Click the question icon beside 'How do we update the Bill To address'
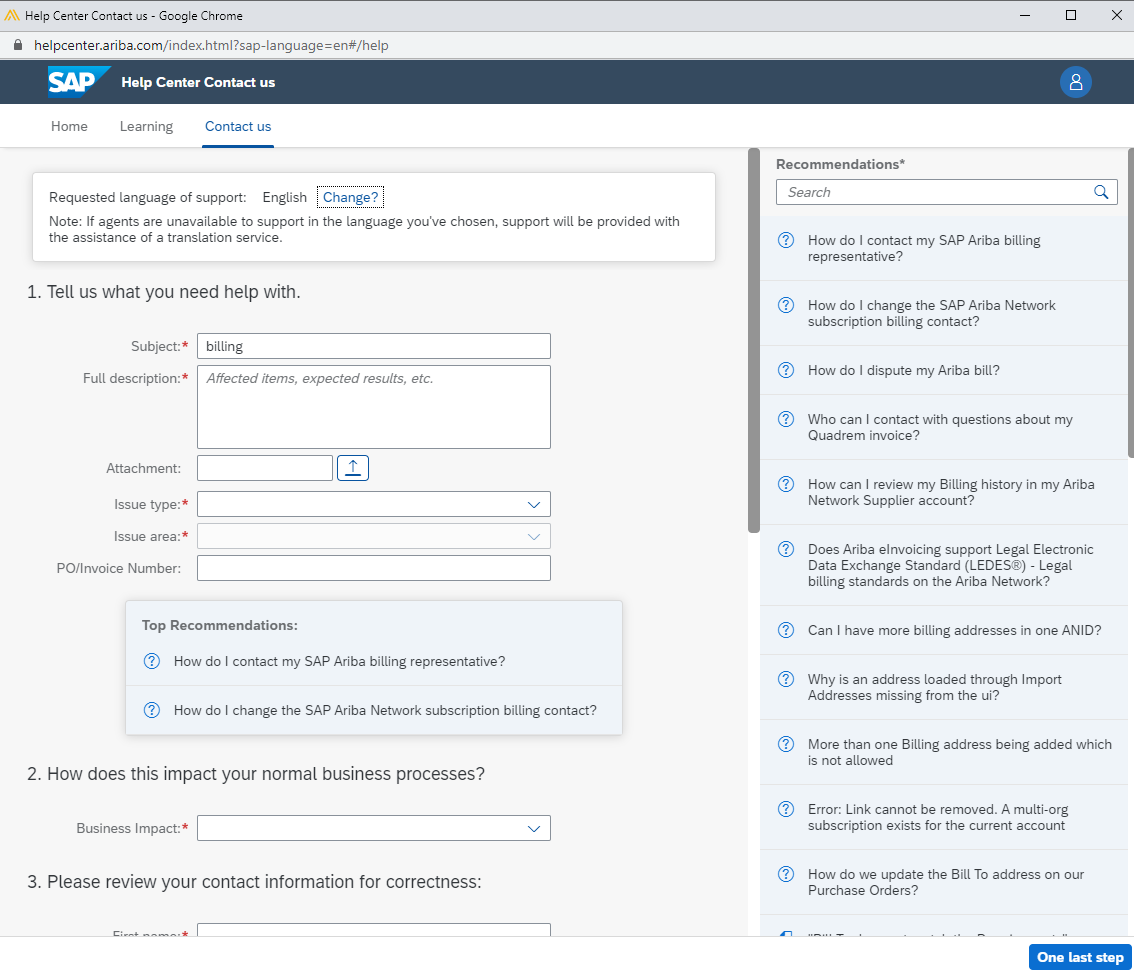 pos(785,874)
